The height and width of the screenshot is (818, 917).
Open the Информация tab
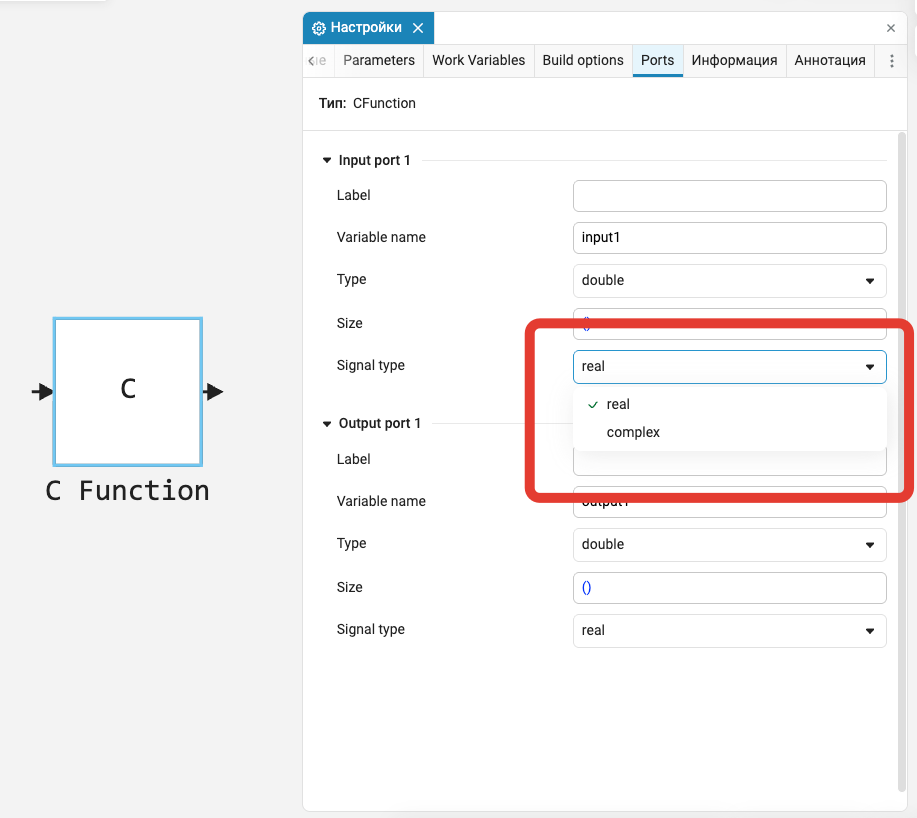(x=734, y=61)
